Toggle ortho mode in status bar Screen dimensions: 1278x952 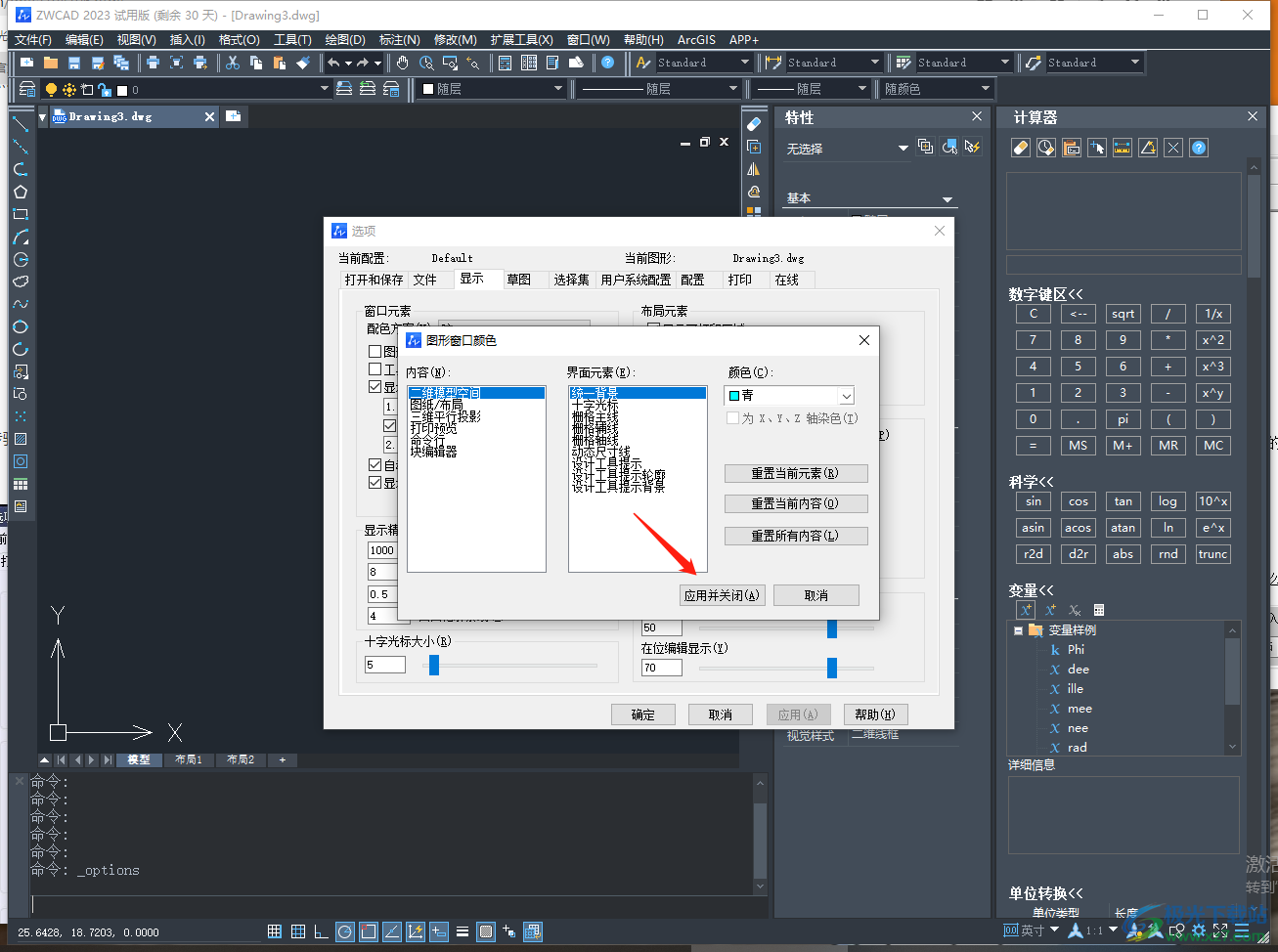pos(322,931)
